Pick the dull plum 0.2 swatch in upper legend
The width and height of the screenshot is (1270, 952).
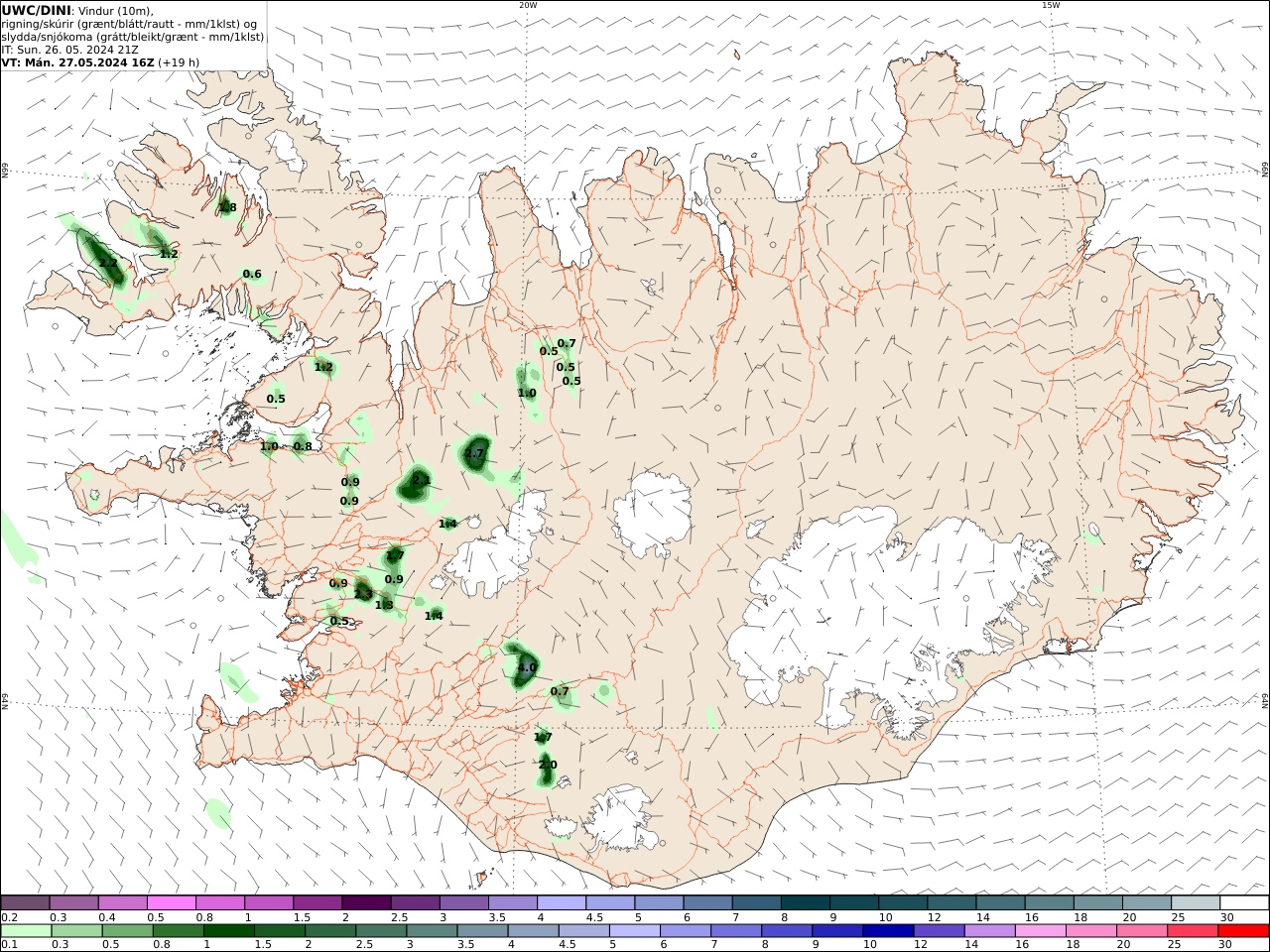[25, 902]
